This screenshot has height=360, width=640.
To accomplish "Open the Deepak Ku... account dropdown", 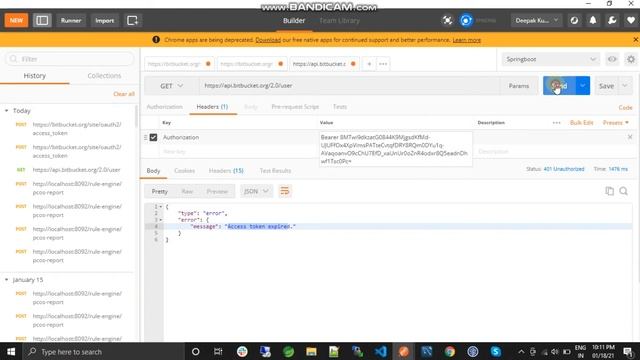I will coord(536,20).
